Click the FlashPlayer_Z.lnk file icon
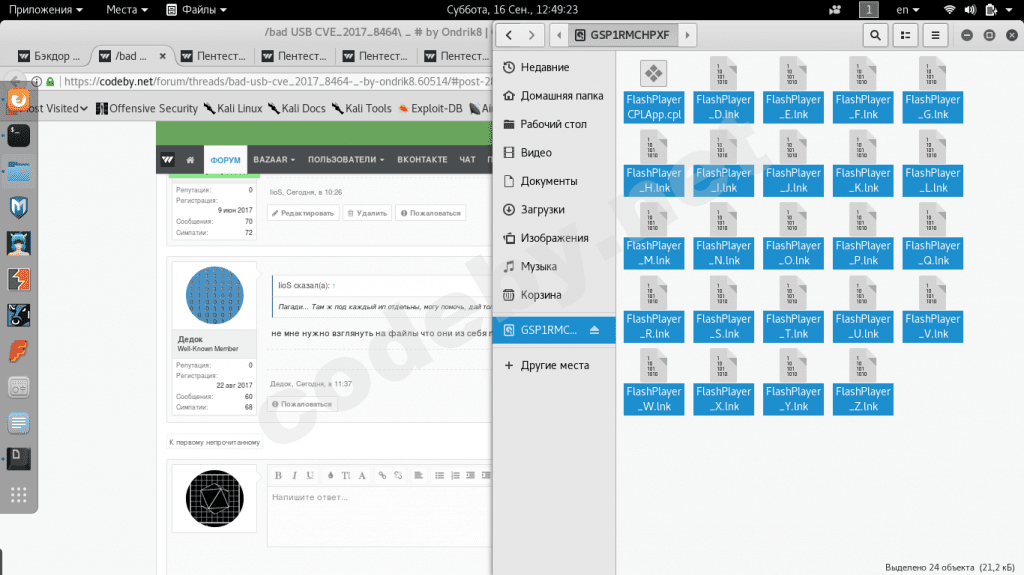The height and width of the screenshot is (575, 1024). 863,382
